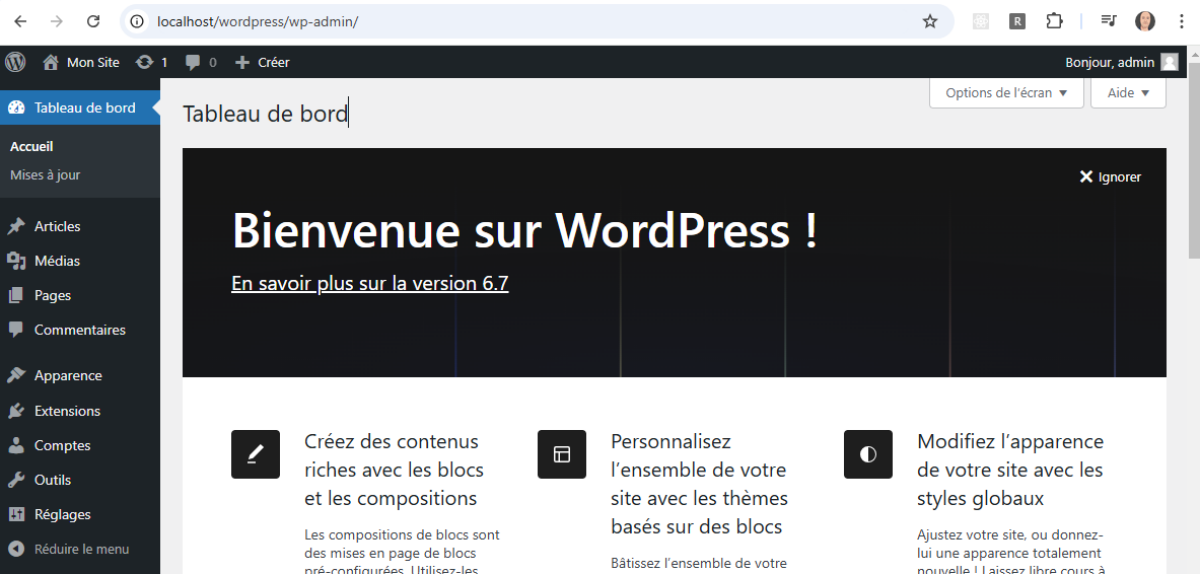View site information icon in the address bar
1200x574 pixels.
[x=138, y=21]
